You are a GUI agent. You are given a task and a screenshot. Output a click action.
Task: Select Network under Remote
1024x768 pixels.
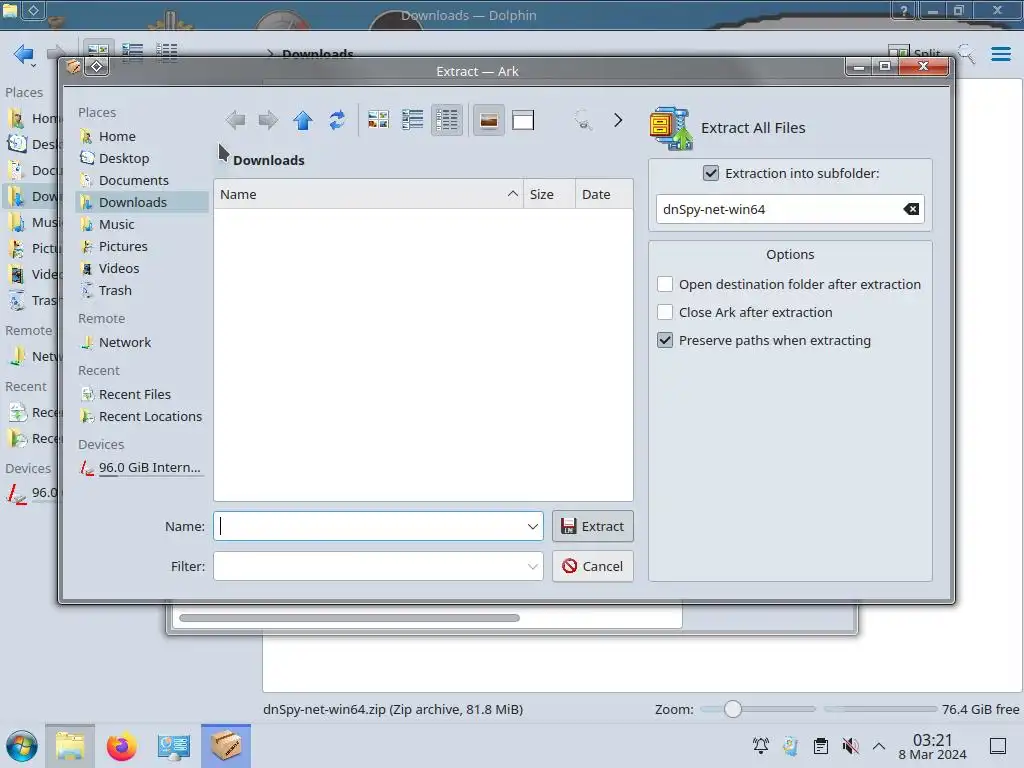[141, 342]
